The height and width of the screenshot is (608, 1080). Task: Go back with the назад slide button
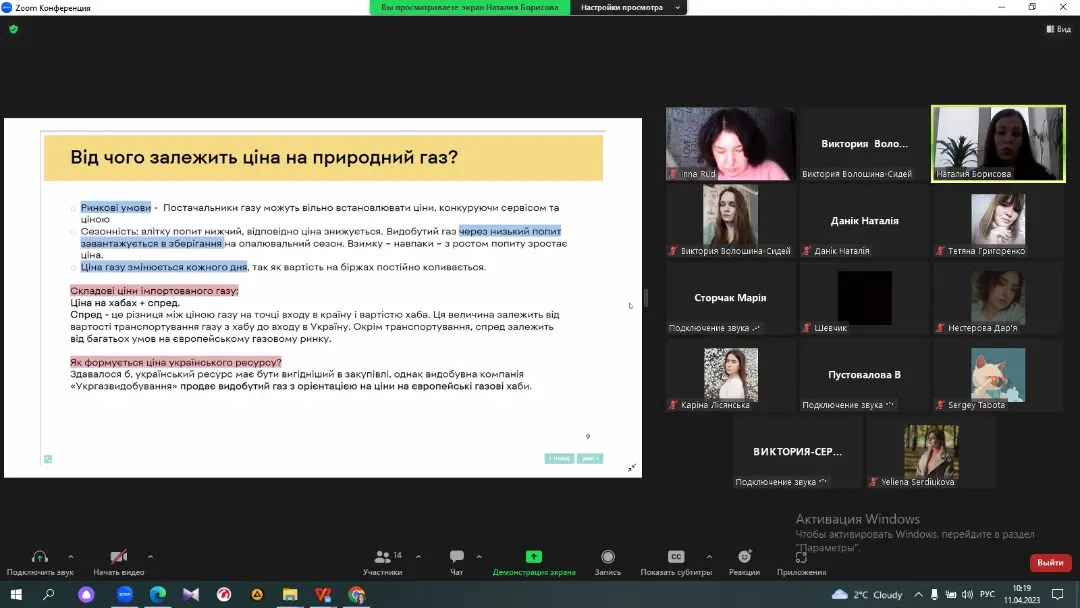pos(559,459)
